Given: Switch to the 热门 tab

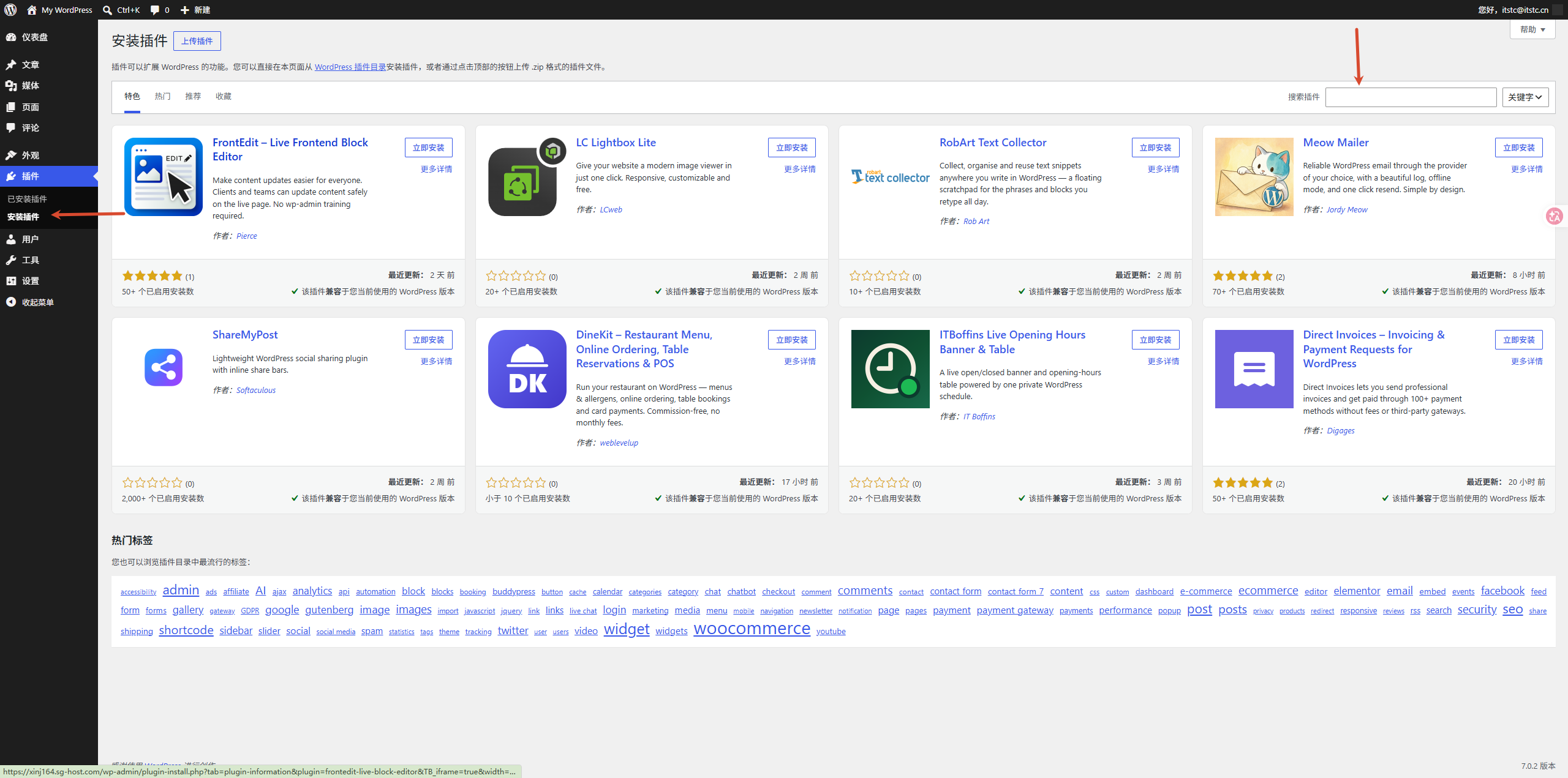Looking at the screenshot, I should tap(162, 97).
